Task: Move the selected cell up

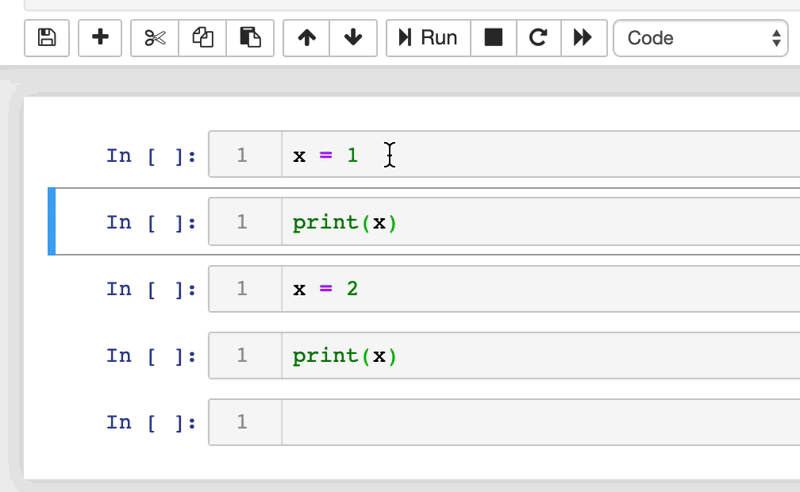Action: [x=307, y=38]
